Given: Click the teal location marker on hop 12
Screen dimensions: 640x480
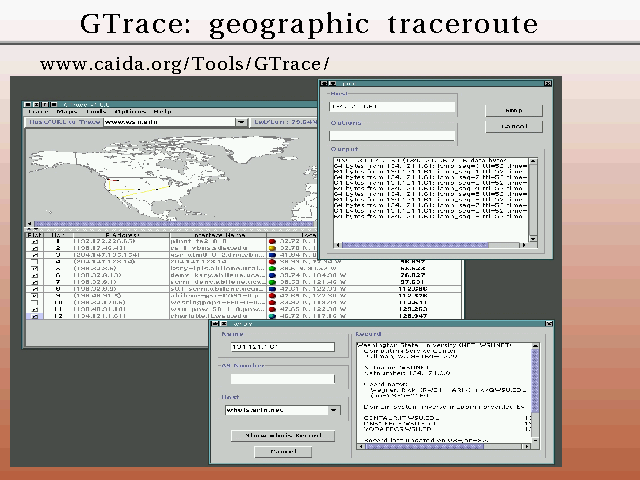Looking at the screenshot, I should (272, 316).
